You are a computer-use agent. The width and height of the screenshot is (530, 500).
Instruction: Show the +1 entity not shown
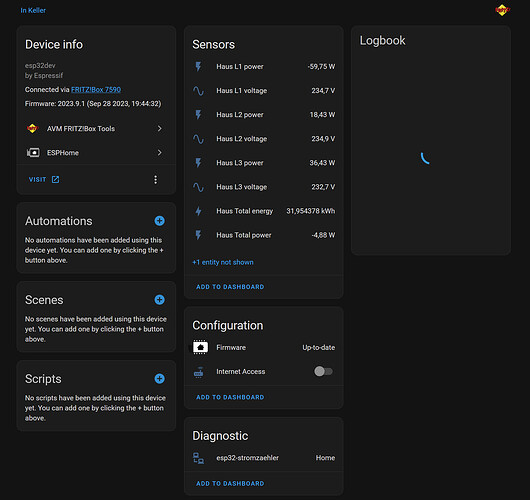tap(223, 262)
